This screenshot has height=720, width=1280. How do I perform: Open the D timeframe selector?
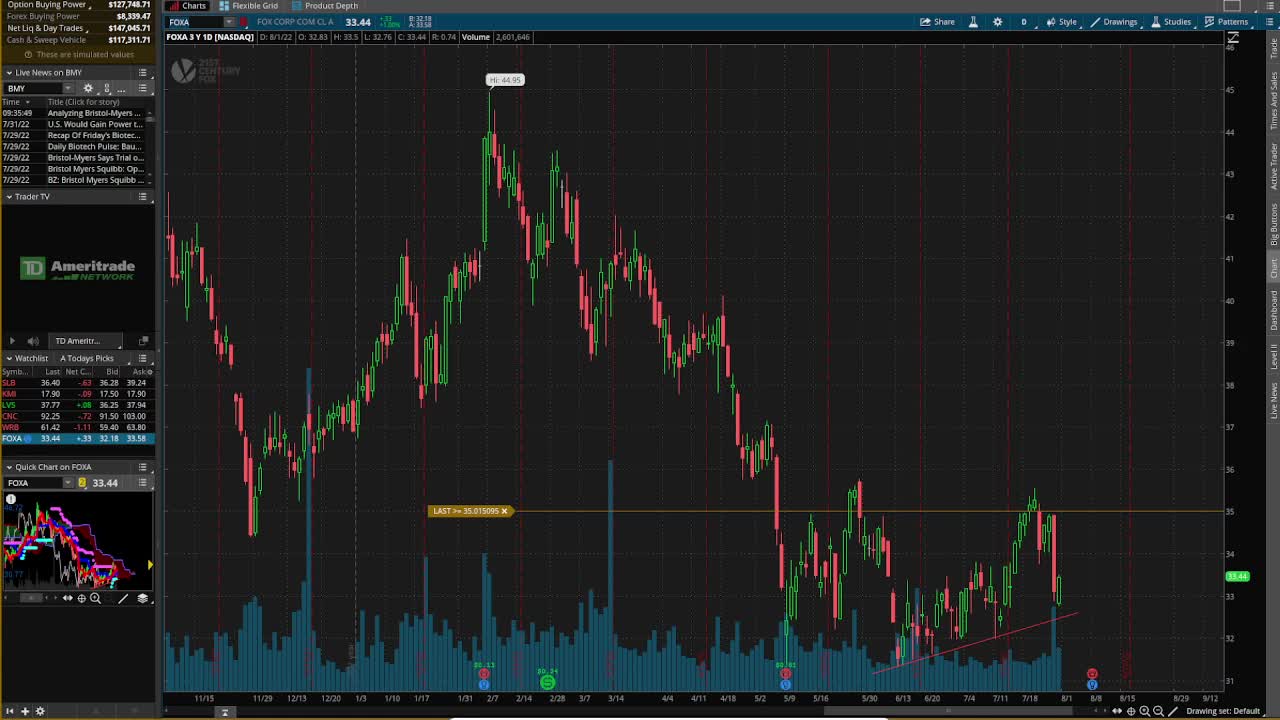click(1023, 22)
